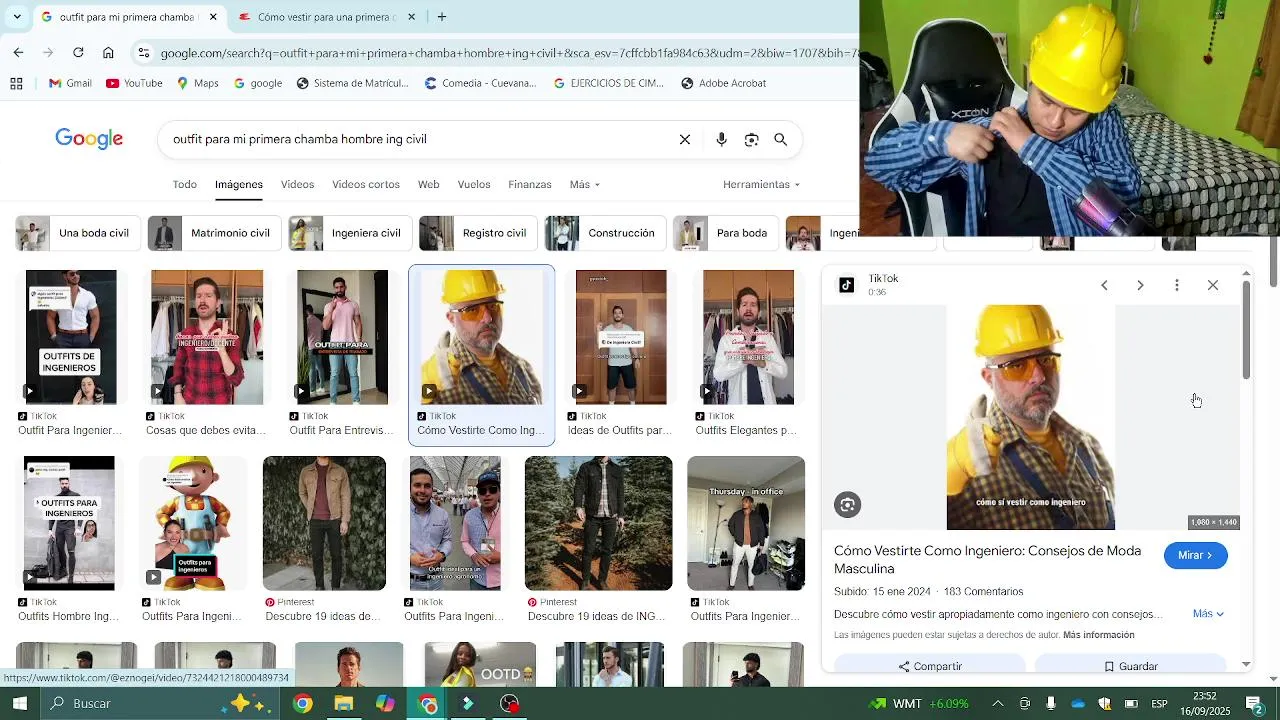1280x720 pixels.
Task: Show hidden system tray icons
Action: pos(997,704)
